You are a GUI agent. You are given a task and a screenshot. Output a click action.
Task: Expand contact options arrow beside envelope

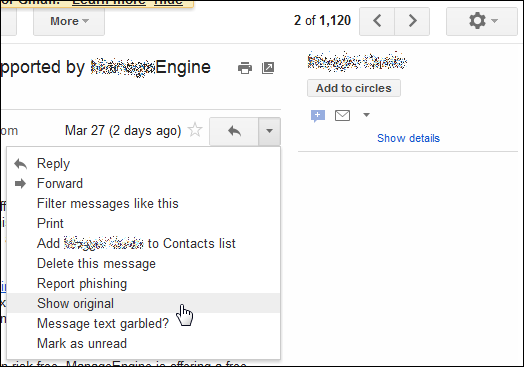tap(367, 115)
